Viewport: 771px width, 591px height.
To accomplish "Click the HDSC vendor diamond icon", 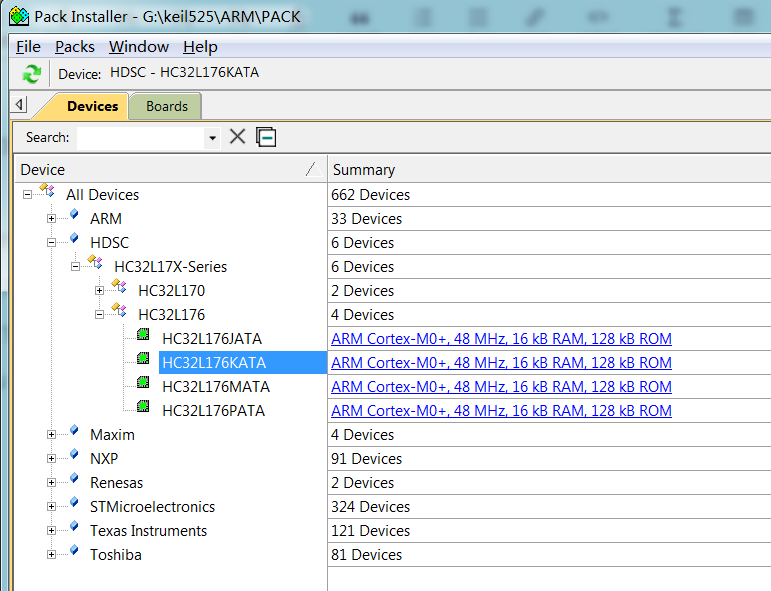I will [x=74, y=238].
